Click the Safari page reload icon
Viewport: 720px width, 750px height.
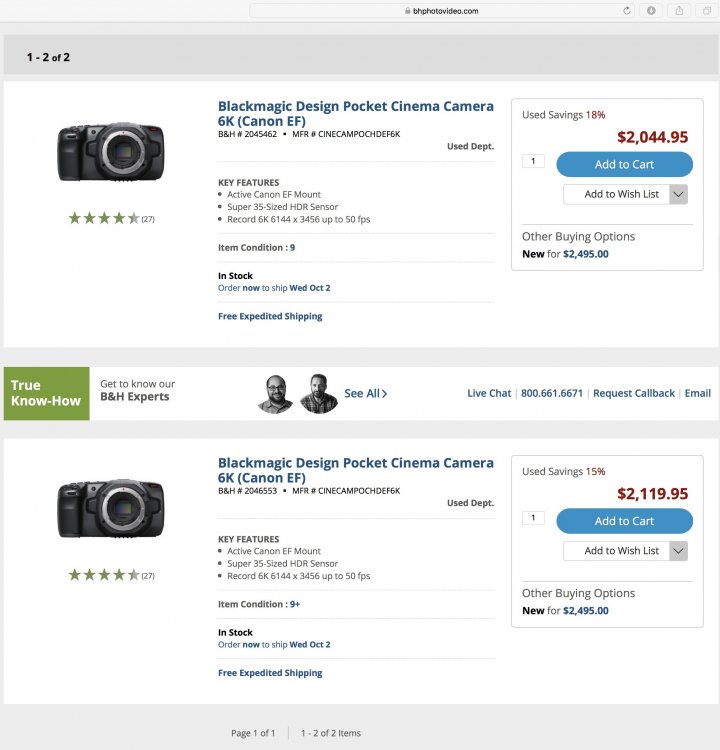coord(627,11)
